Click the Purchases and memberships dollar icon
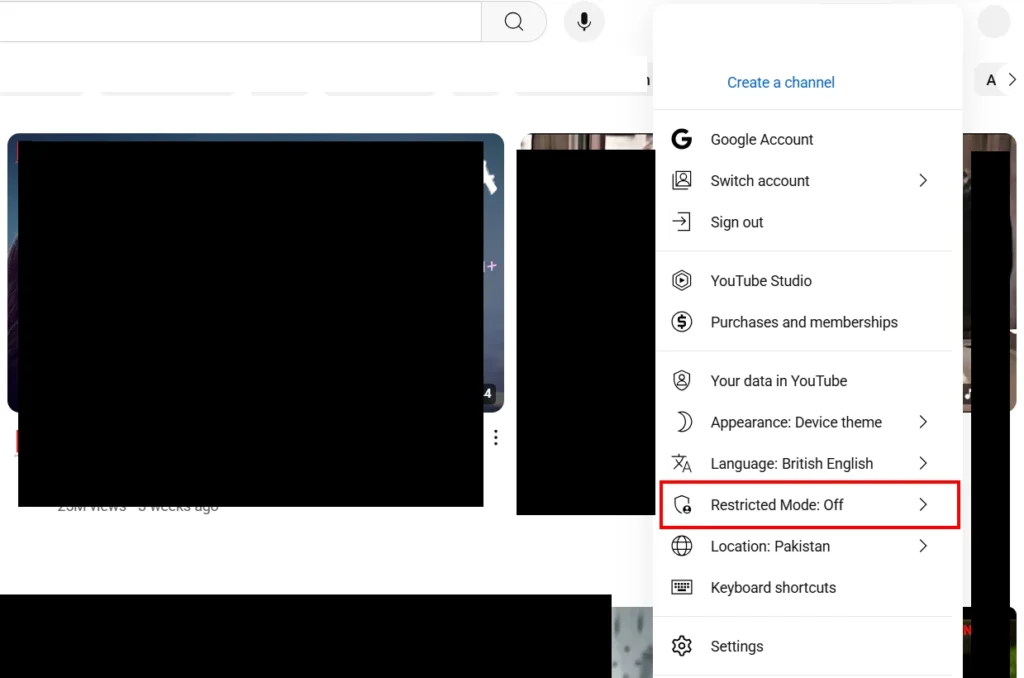The height and width of the screenshot is (678, 1024). coord(682,322)
